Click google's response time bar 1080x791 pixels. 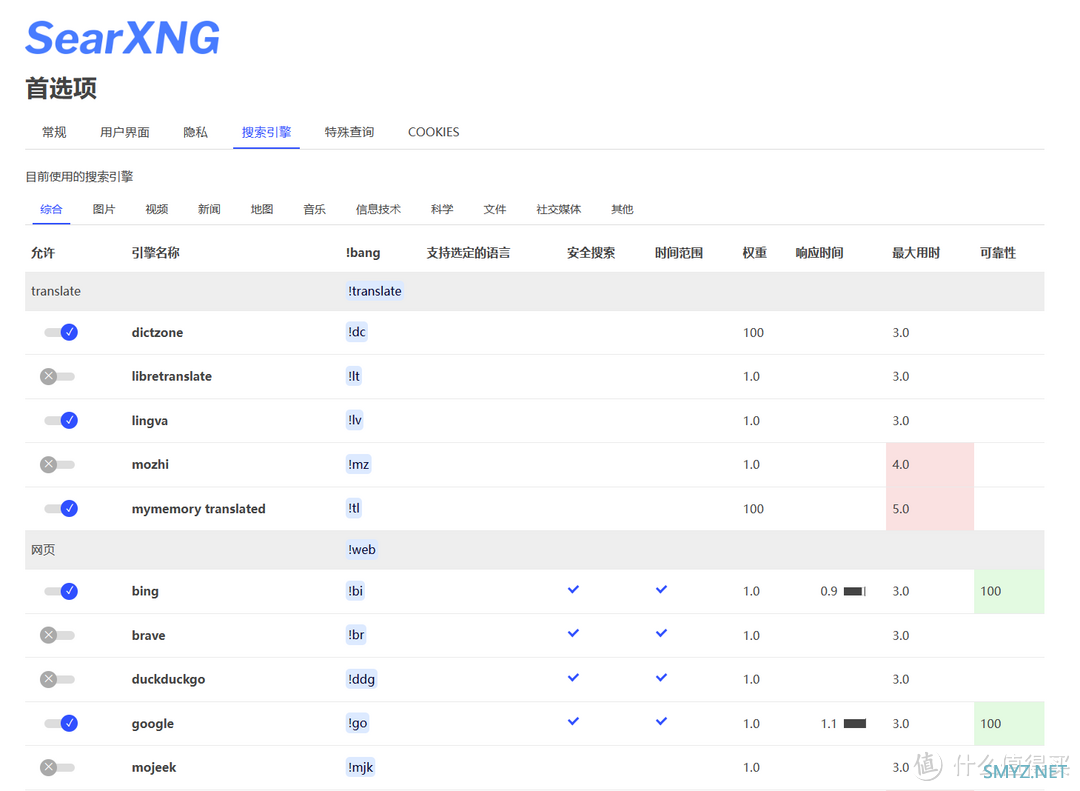[x=855, y=723]
